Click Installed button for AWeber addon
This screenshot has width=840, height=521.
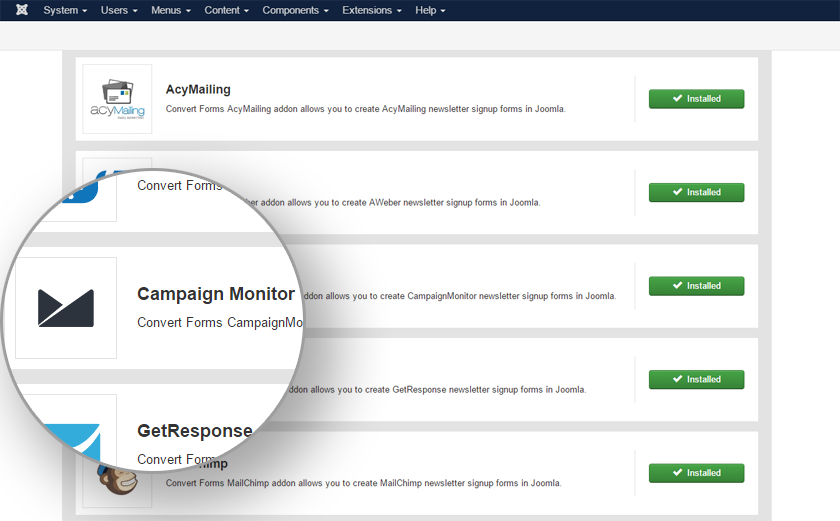pos(696,192)
